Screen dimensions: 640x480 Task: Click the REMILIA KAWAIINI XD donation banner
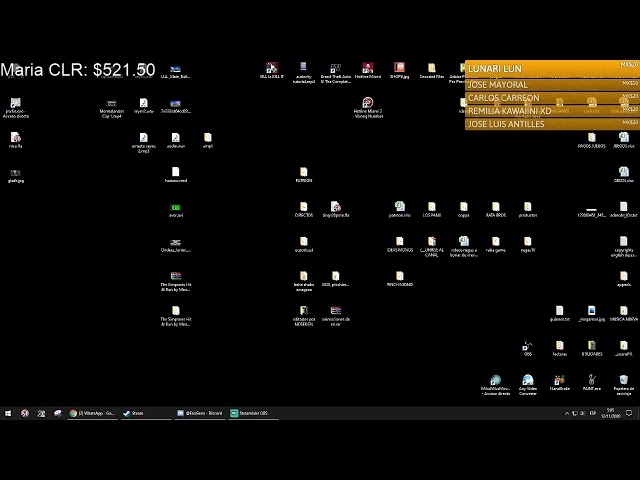tap(552, 111)
